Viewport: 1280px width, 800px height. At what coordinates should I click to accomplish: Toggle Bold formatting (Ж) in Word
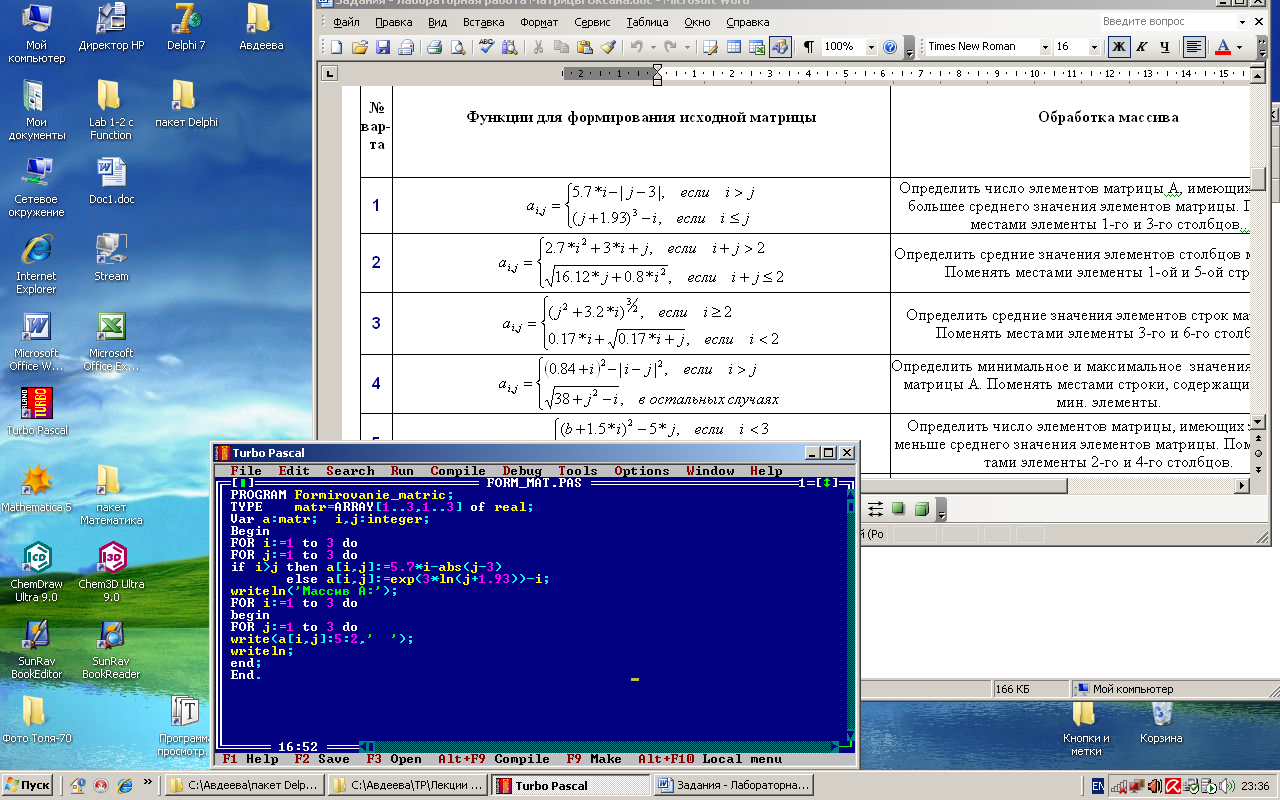click(x=1119, y=47)
